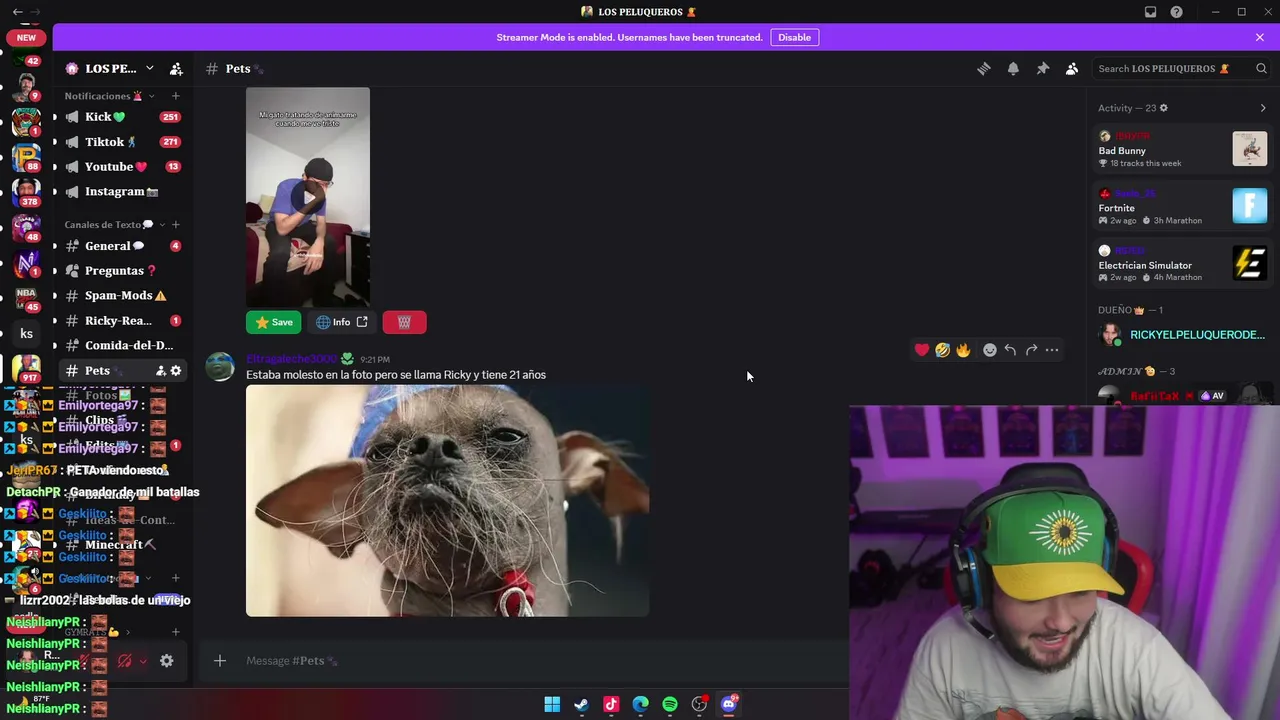The height and width of the screenshot is (720, 1280).
Task: Open Activity settings gear icon
Action: pyautogui.click(x=1163, y=108)
